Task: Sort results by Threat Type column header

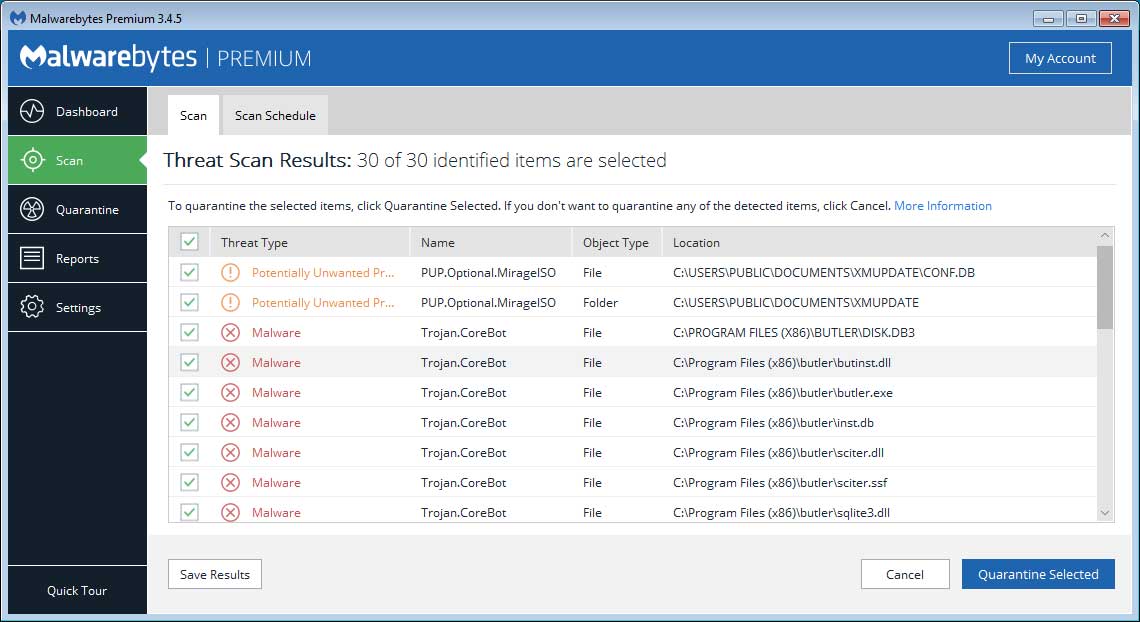Action: click(x=254, y=242)
